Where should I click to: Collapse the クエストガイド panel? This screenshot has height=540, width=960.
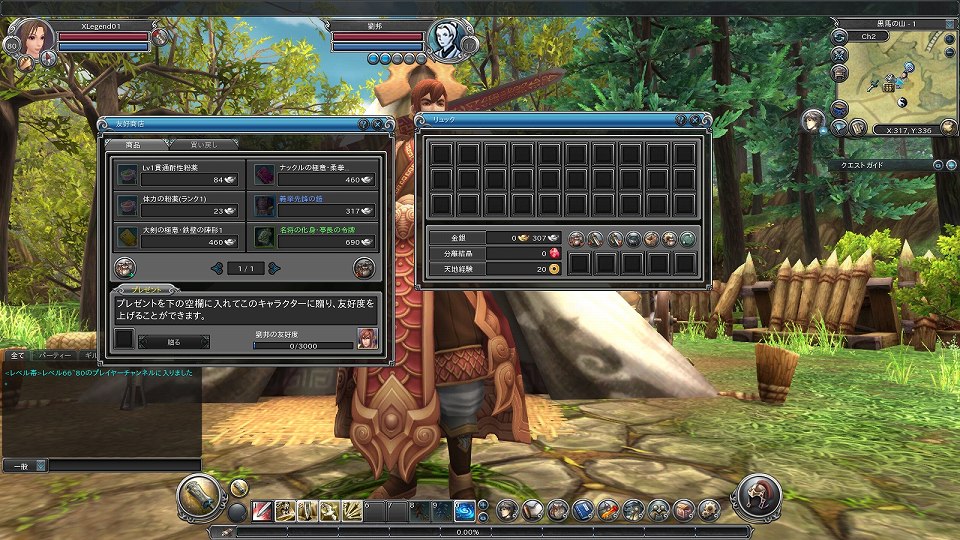pyautogui.click(x=937, y=165)
